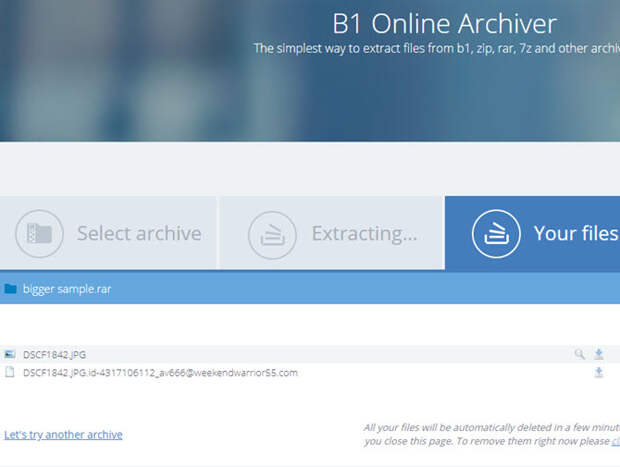
Task: Click the Extracting step tray icon
Action: (x=272, y=235)
